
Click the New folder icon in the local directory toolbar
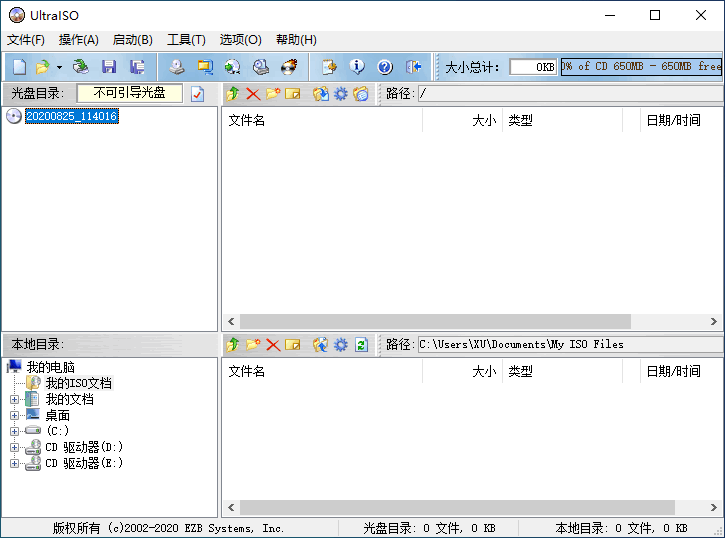253,345
